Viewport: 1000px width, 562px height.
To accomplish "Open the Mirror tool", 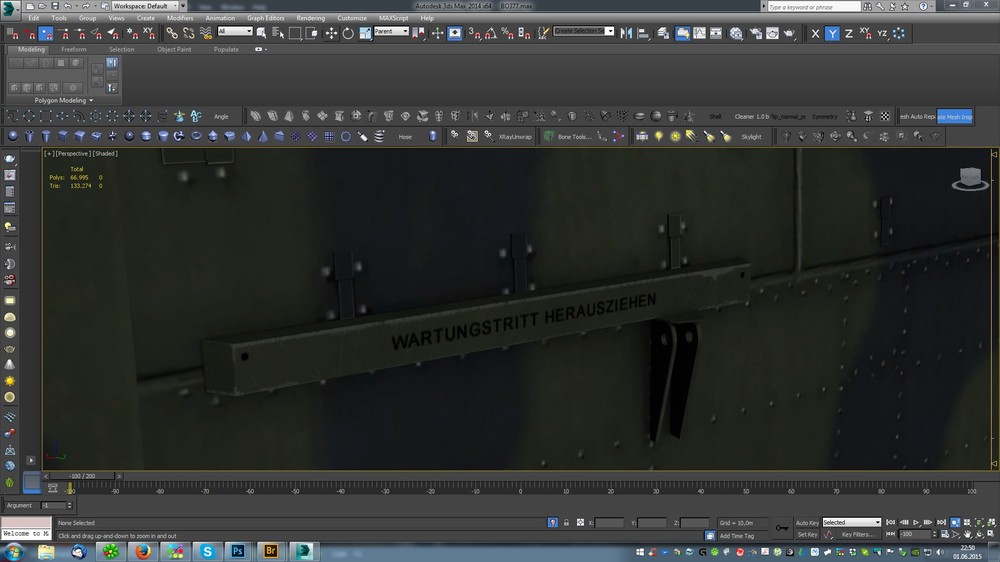I will pyautogui.click(x=626, y=33).
